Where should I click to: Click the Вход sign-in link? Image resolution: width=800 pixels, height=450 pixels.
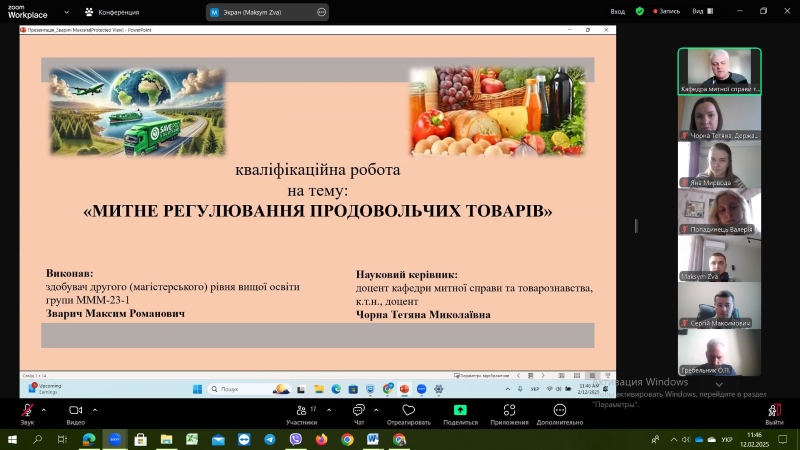[617, 11]
